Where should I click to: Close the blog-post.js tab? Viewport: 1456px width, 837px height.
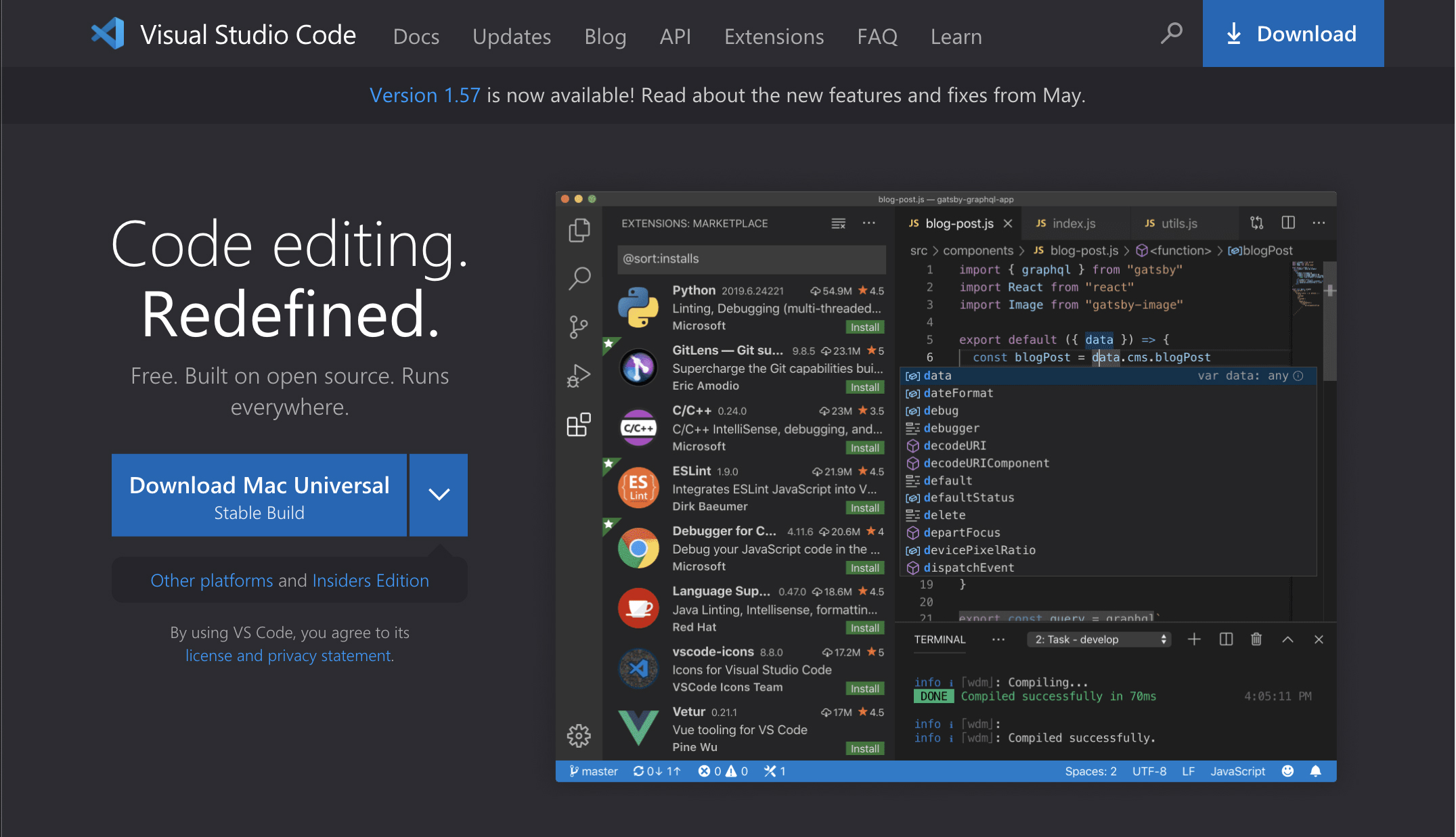coord(1008,223)
